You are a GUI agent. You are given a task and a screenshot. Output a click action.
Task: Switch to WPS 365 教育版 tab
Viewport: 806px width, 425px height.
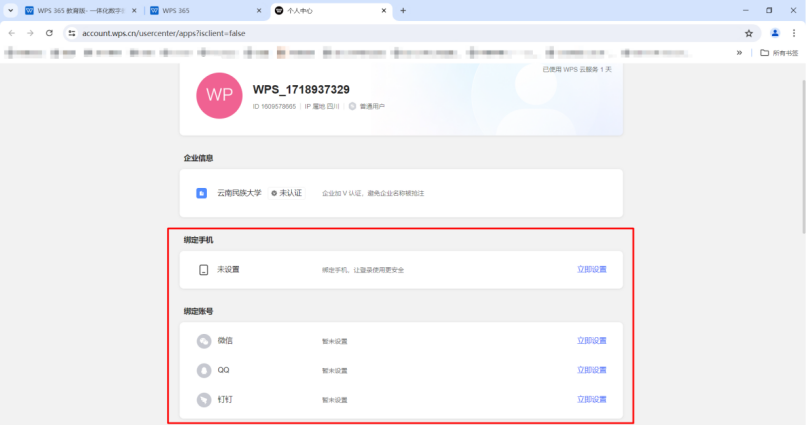point(81,10)
